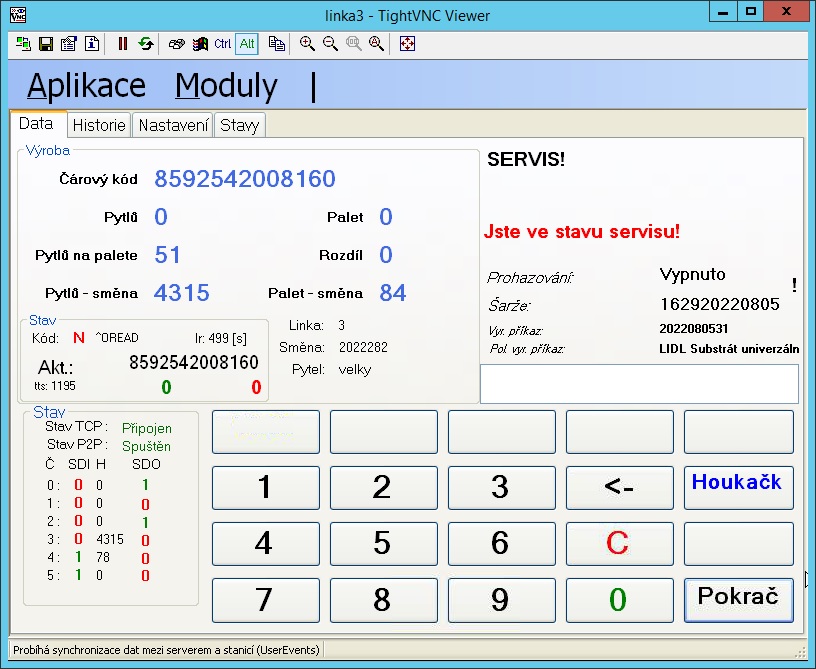Toggle the Alt key button
Viewport: 816px width, 669px height.
point(247,44)
